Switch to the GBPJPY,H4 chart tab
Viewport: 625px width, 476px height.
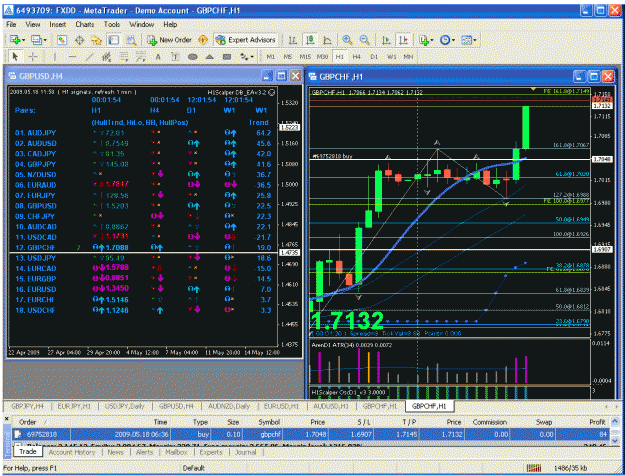(x=28, y=406)
